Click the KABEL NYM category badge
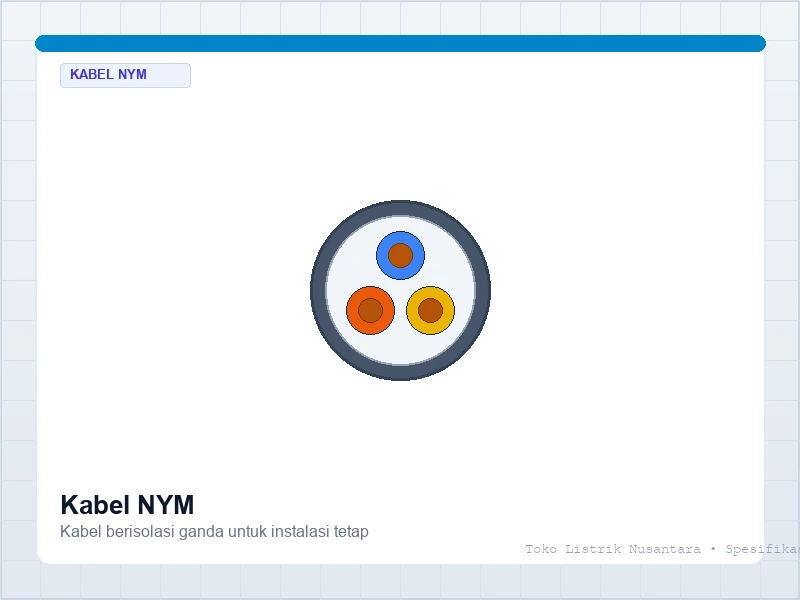This screenshot has width=800, height=600. (x=126, y=75)
